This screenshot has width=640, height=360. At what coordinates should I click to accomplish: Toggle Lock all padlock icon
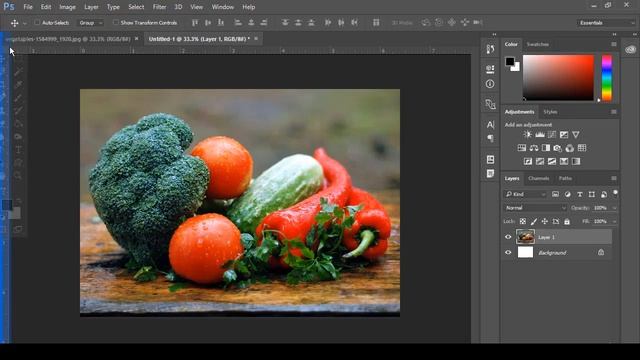pyautogui.click(x=567, y=222)
